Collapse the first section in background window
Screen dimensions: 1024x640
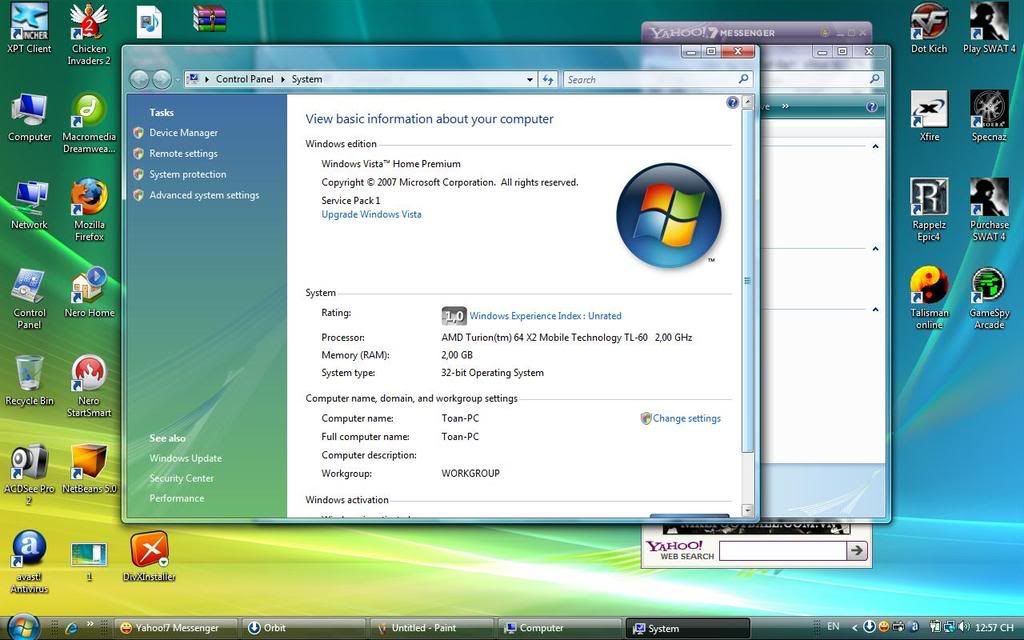(875, 146)
